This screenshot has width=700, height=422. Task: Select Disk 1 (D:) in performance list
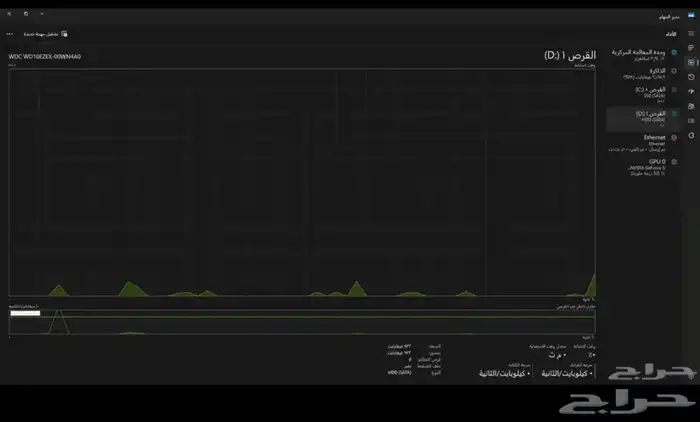point(645,117)
